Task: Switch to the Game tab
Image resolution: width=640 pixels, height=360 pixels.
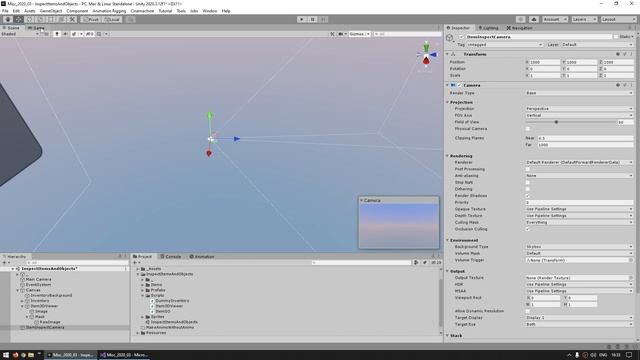Action: pyautogui.click(x=36, y=28)
